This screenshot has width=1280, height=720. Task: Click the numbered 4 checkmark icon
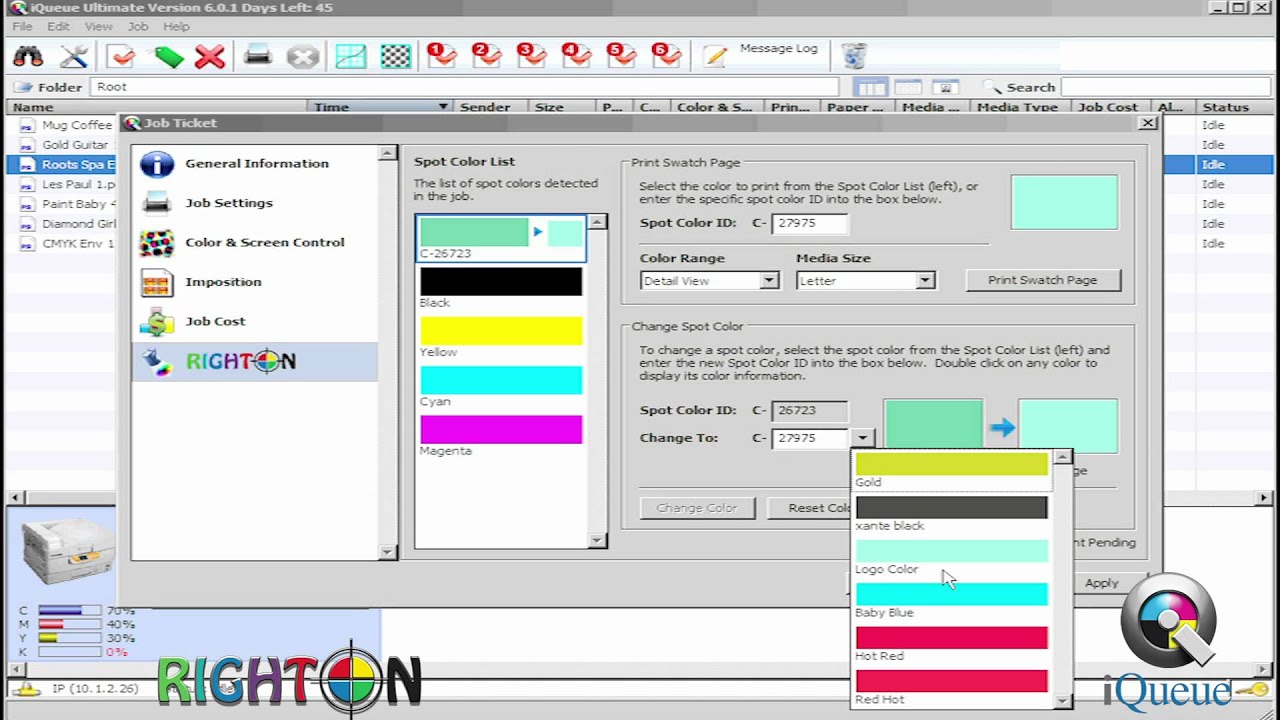[576, 56]
